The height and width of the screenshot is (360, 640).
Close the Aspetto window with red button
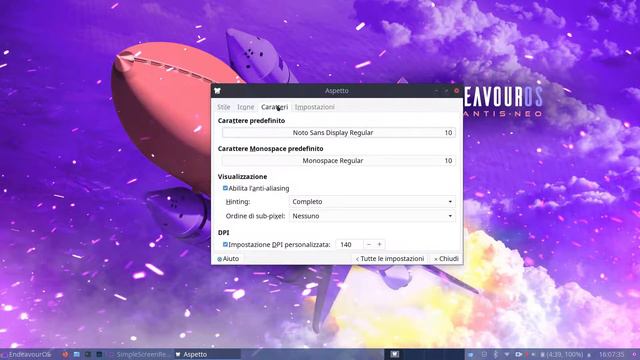[x=456, y=91]
